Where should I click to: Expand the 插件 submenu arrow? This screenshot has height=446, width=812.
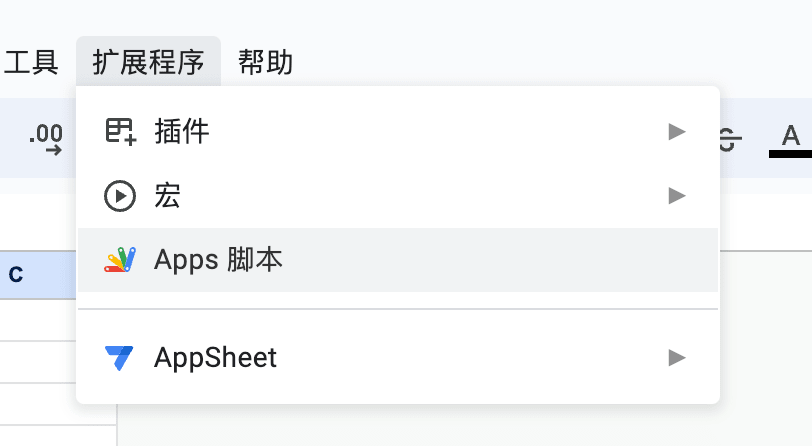(677, 132)
